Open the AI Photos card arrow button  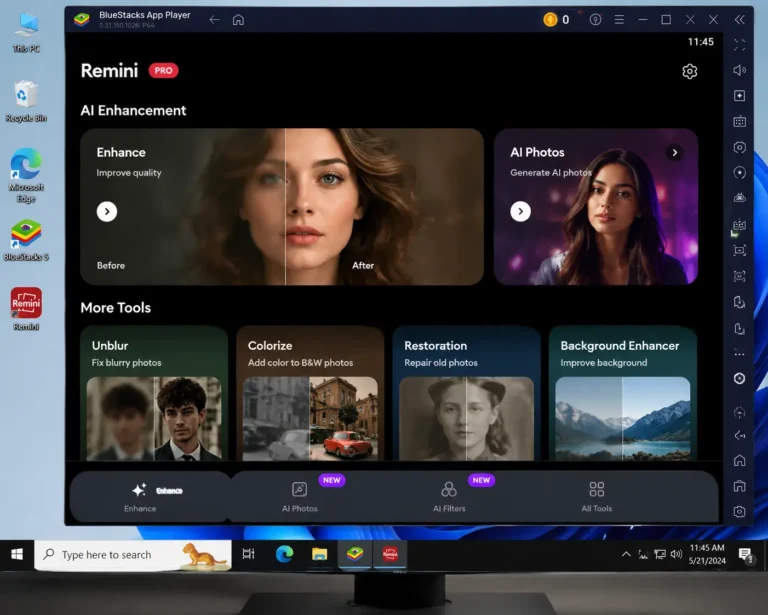pyautogui.click(x=521, y=212)
